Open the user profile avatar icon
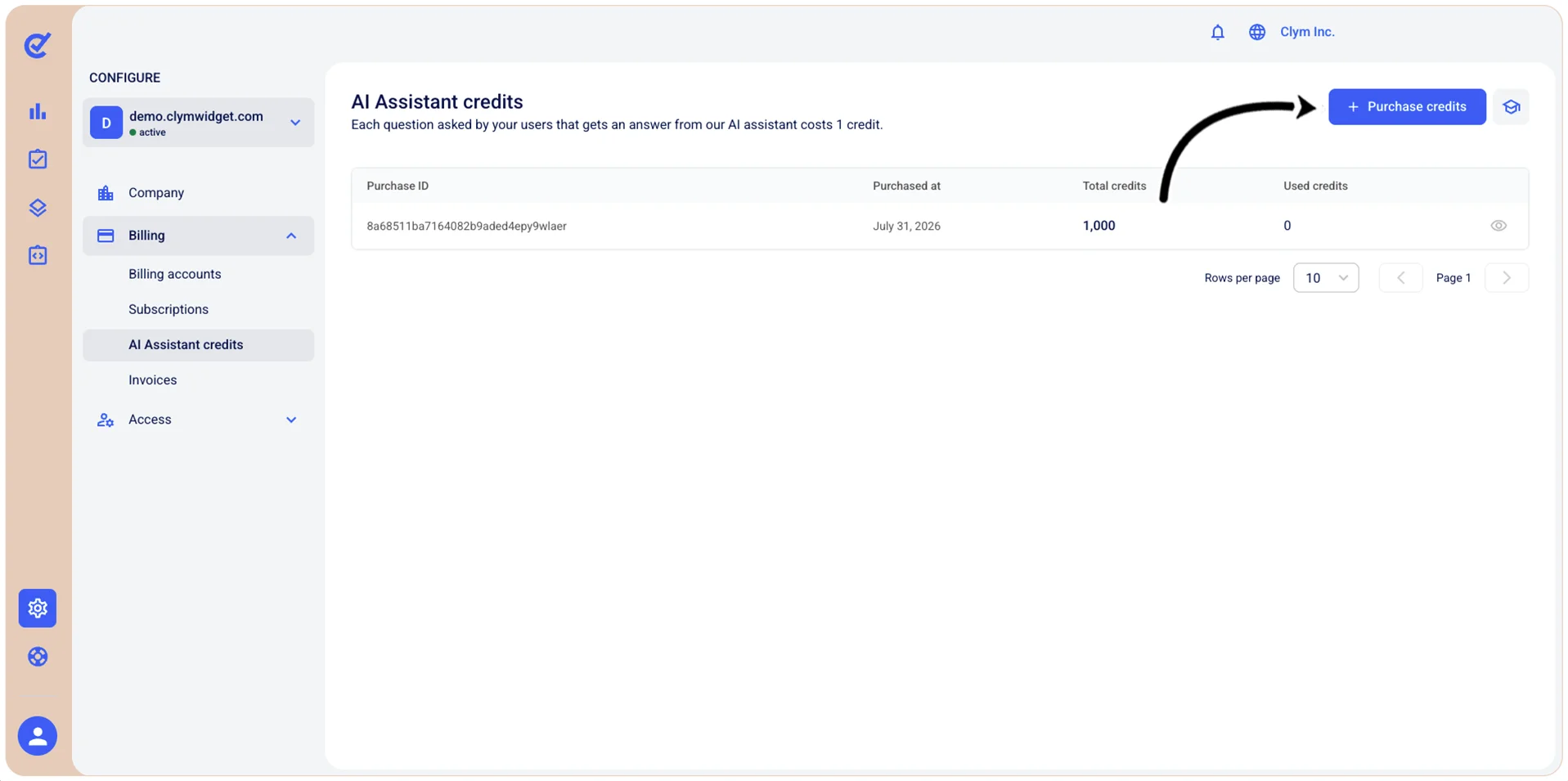 tap(38, 736)
